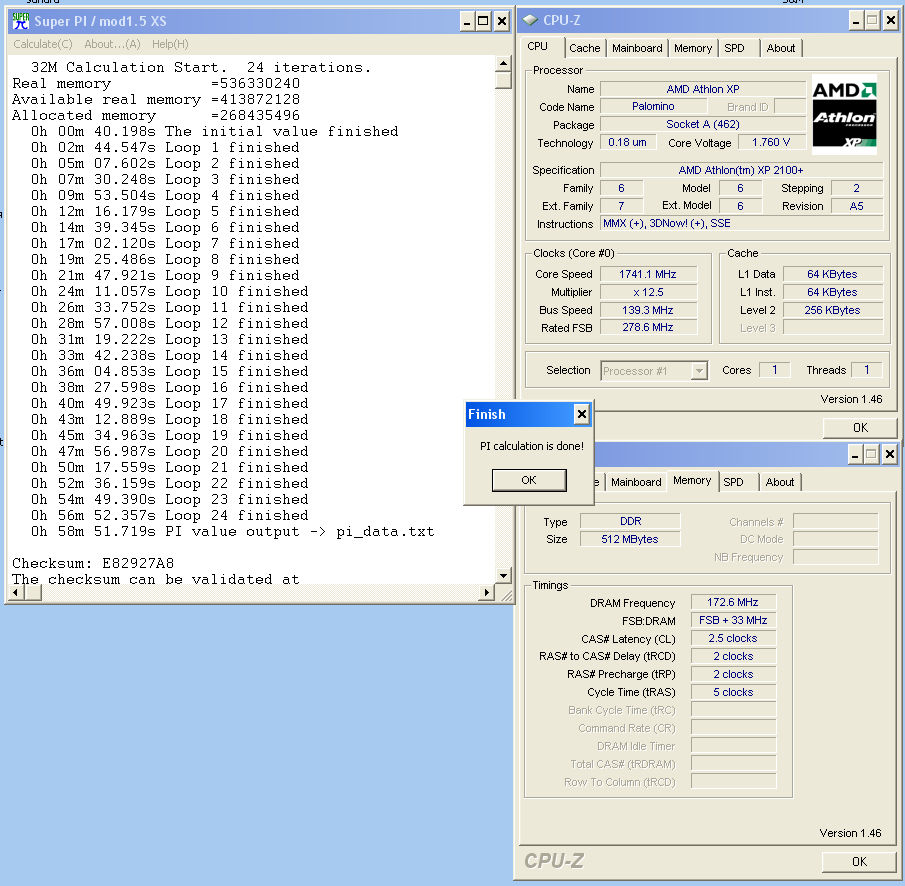Click vertical scrollbar up arrow in Super PI
The height and width of the screenshot is (886, 905).
(503, 63)
